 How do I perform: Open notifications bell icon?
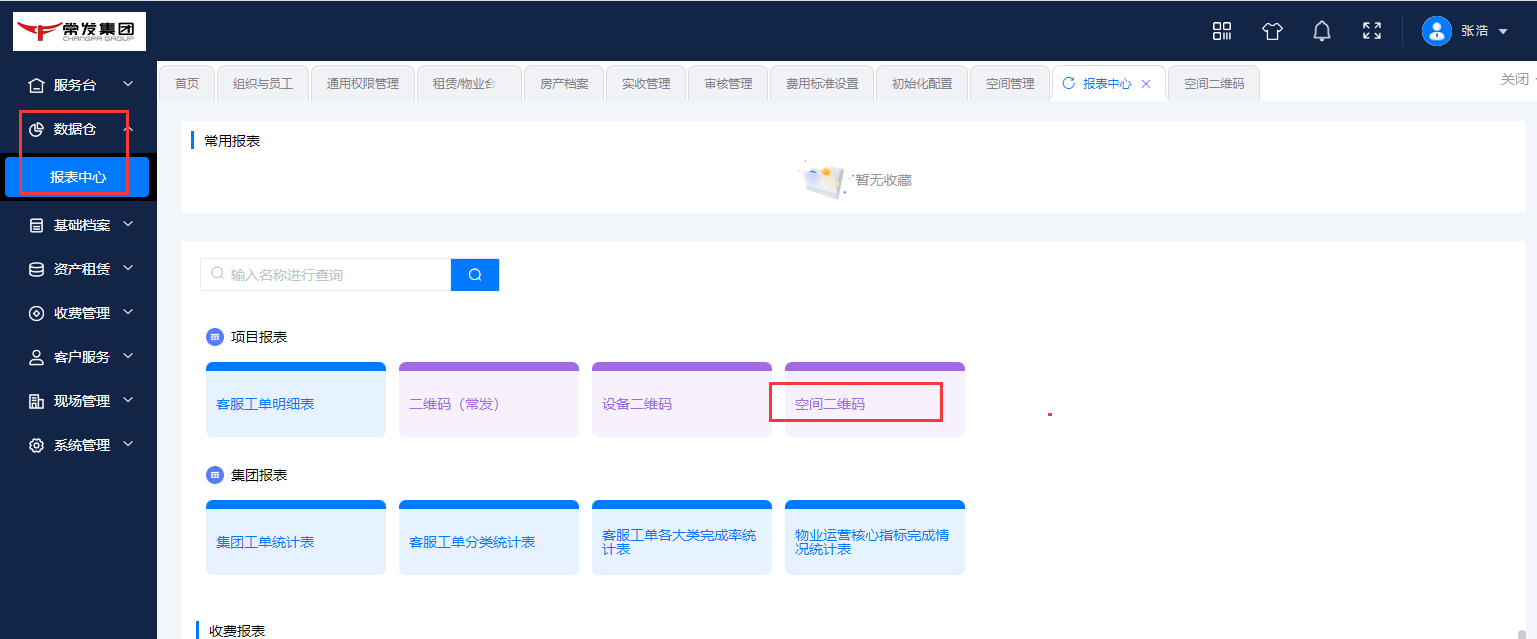tap(1322, 31)
